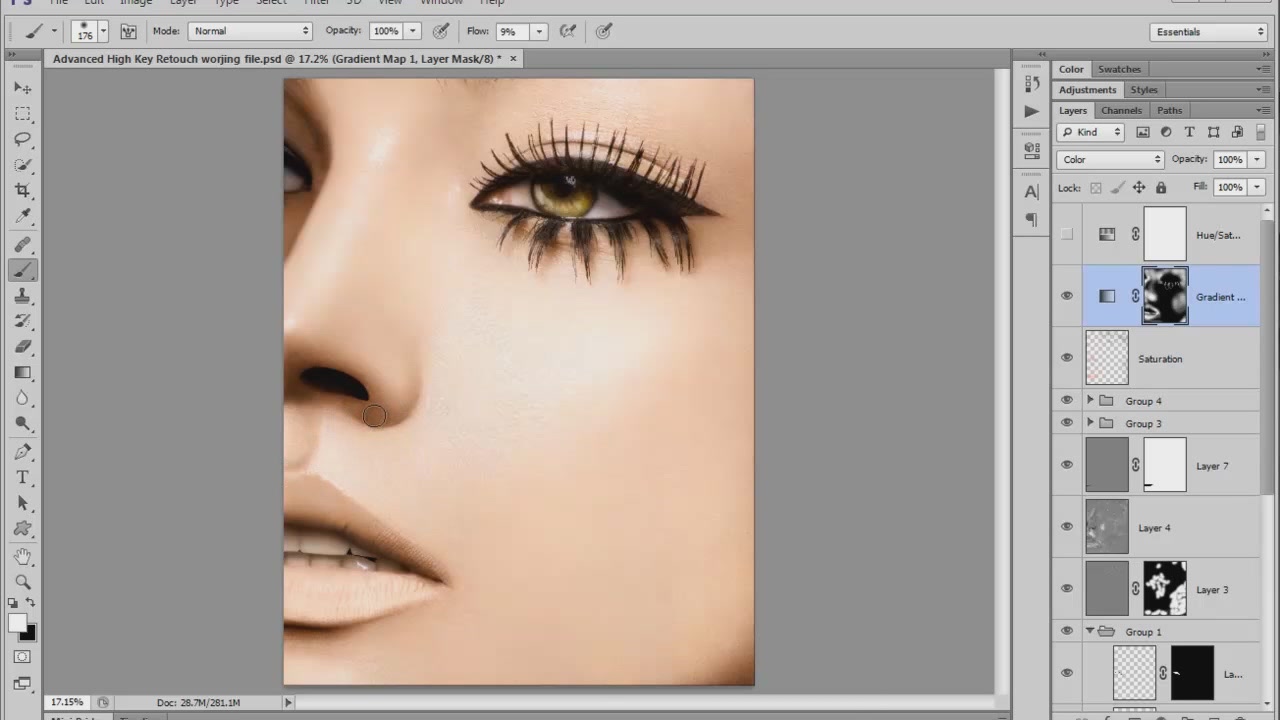Click the foreground color swatch
This screenshot has height=720, width=1280.
coord(17,623)
